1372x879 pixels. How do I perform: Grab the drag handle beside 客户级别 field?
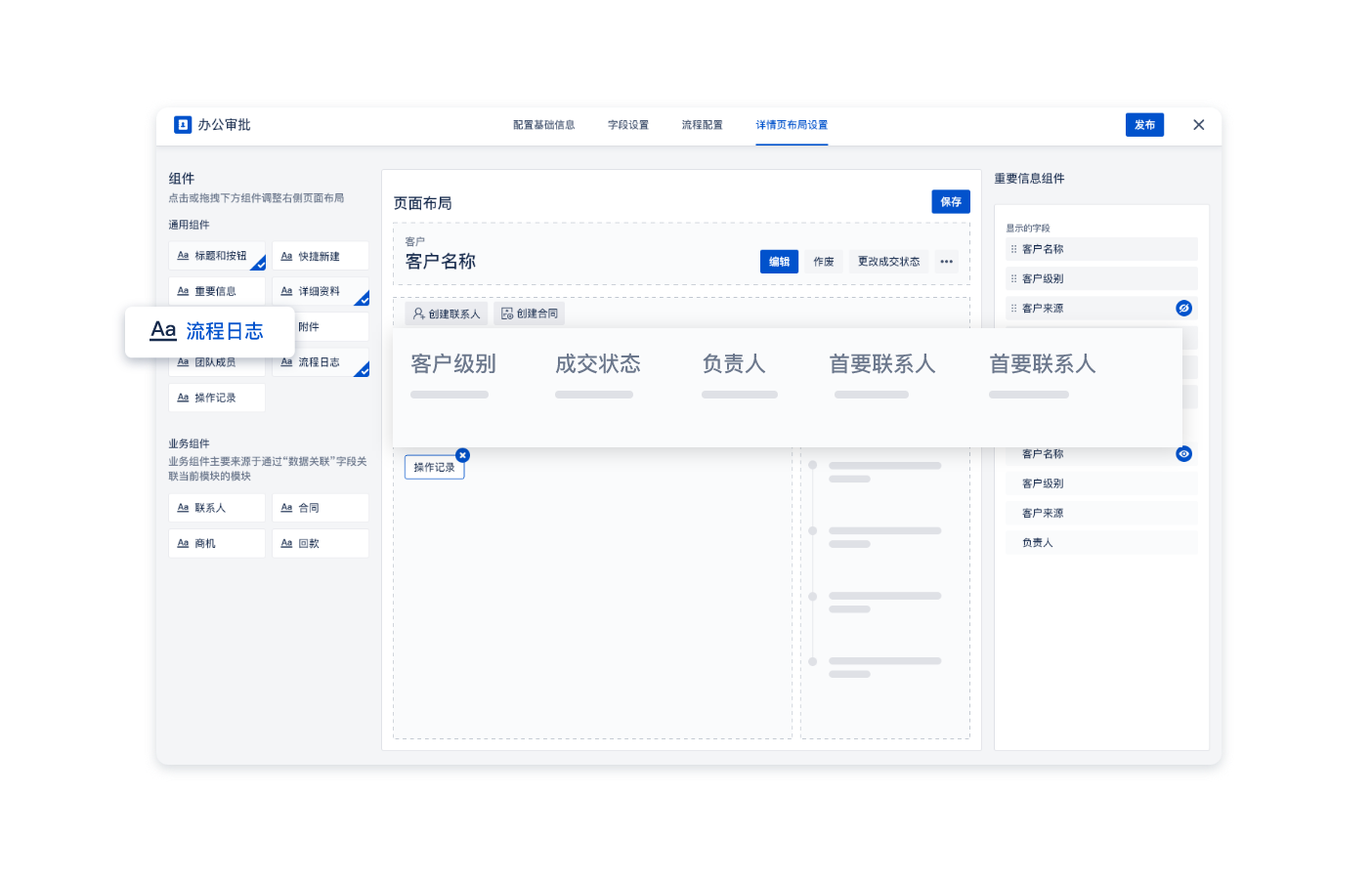pyautogui.click(x=1013, y=278)
